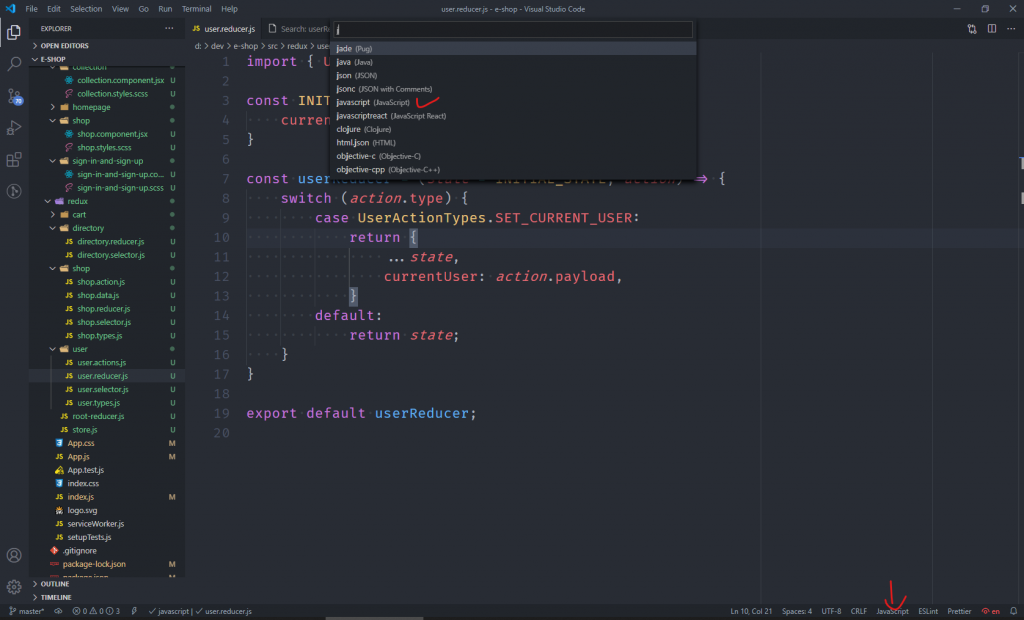The height and width of the screenshot is (620, 1024).
Task: Switch to the Search: userRe… editor tab
Action: tap(299, 29)
